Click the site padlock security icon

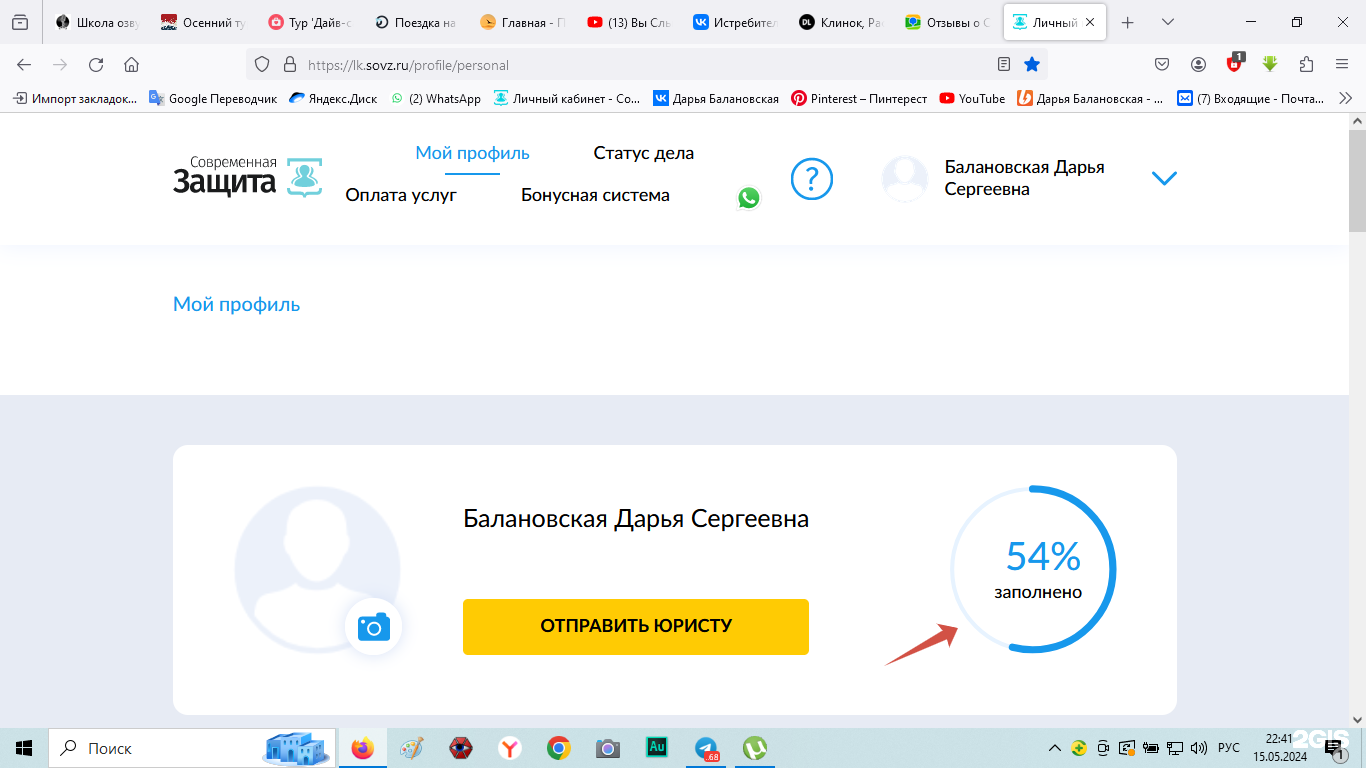coord(290,65)
